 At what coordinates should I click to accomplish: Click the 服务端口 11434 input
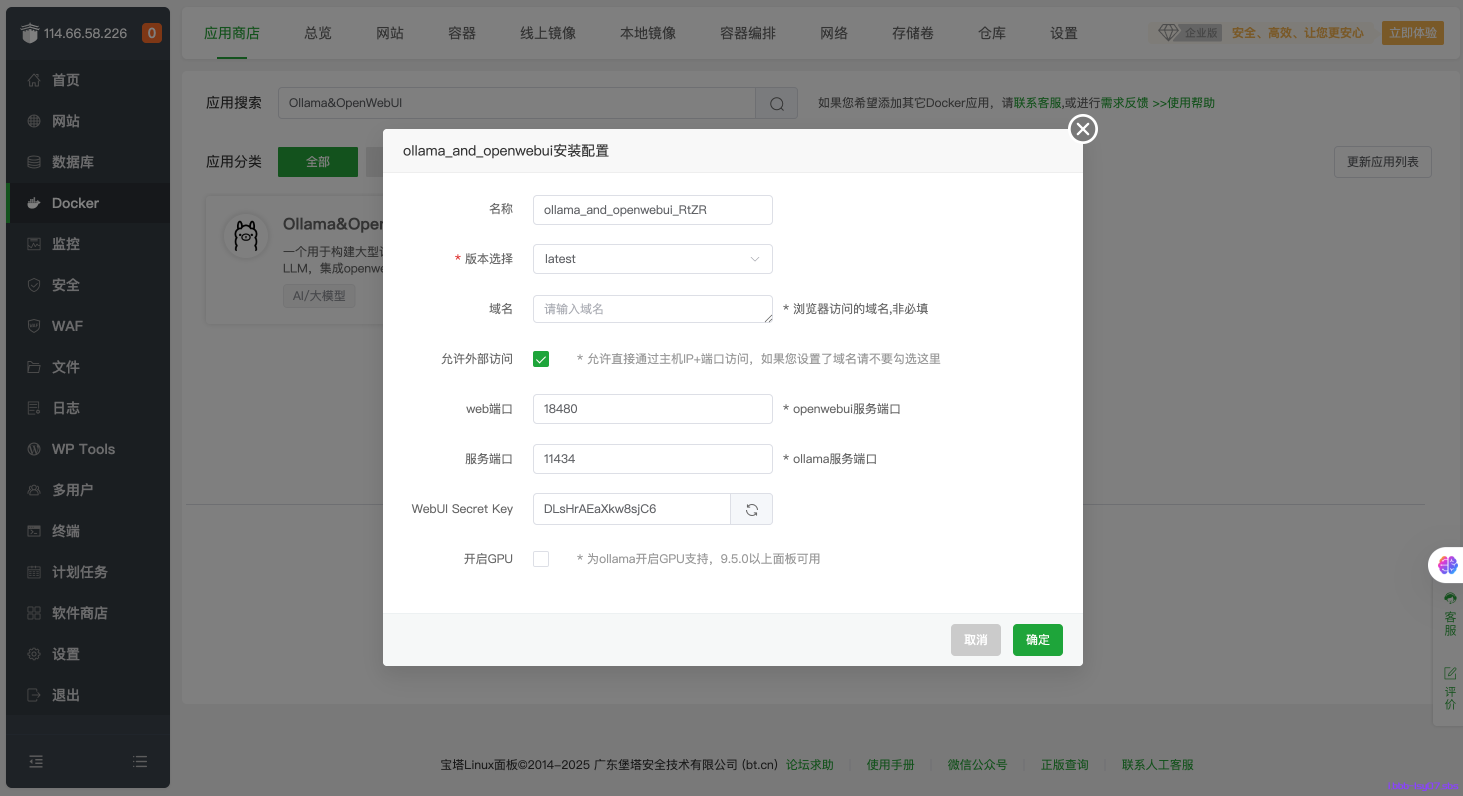point(653,459)
